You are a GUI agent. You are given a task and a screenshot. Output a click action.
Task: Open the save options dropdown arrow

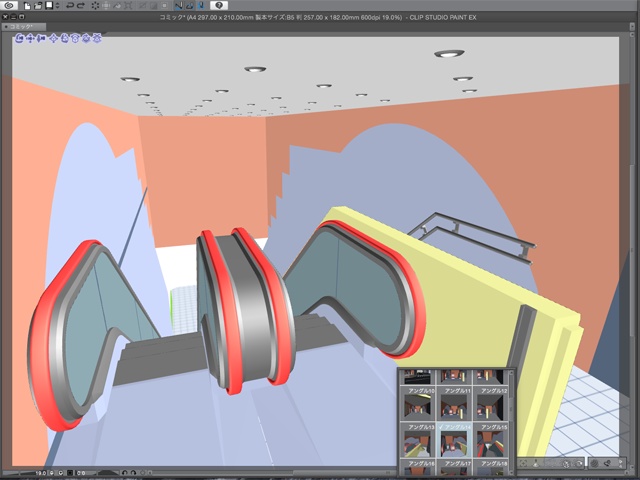(59, 6)
